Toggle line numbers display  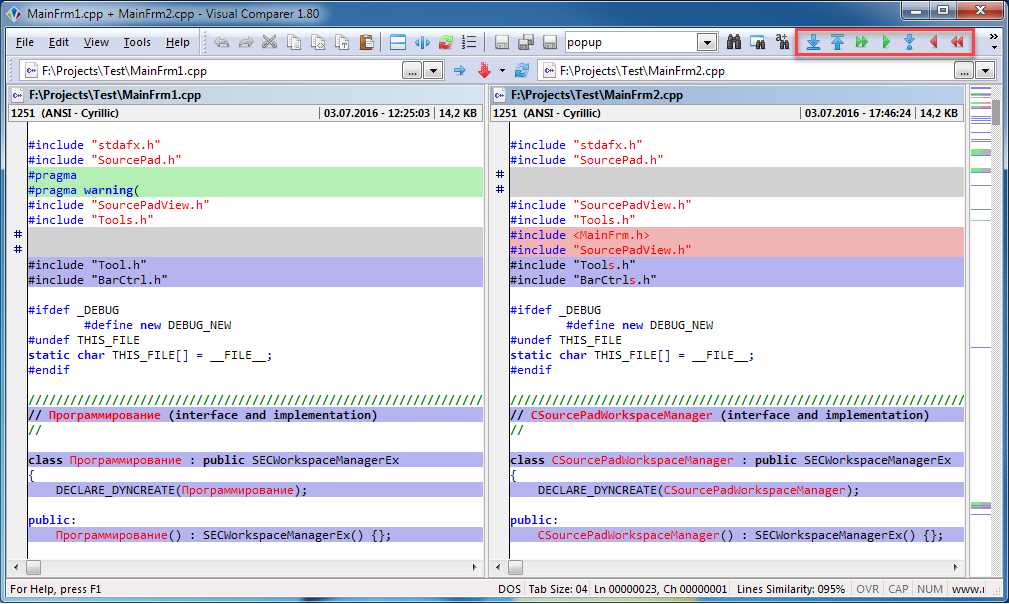(470, 42)
